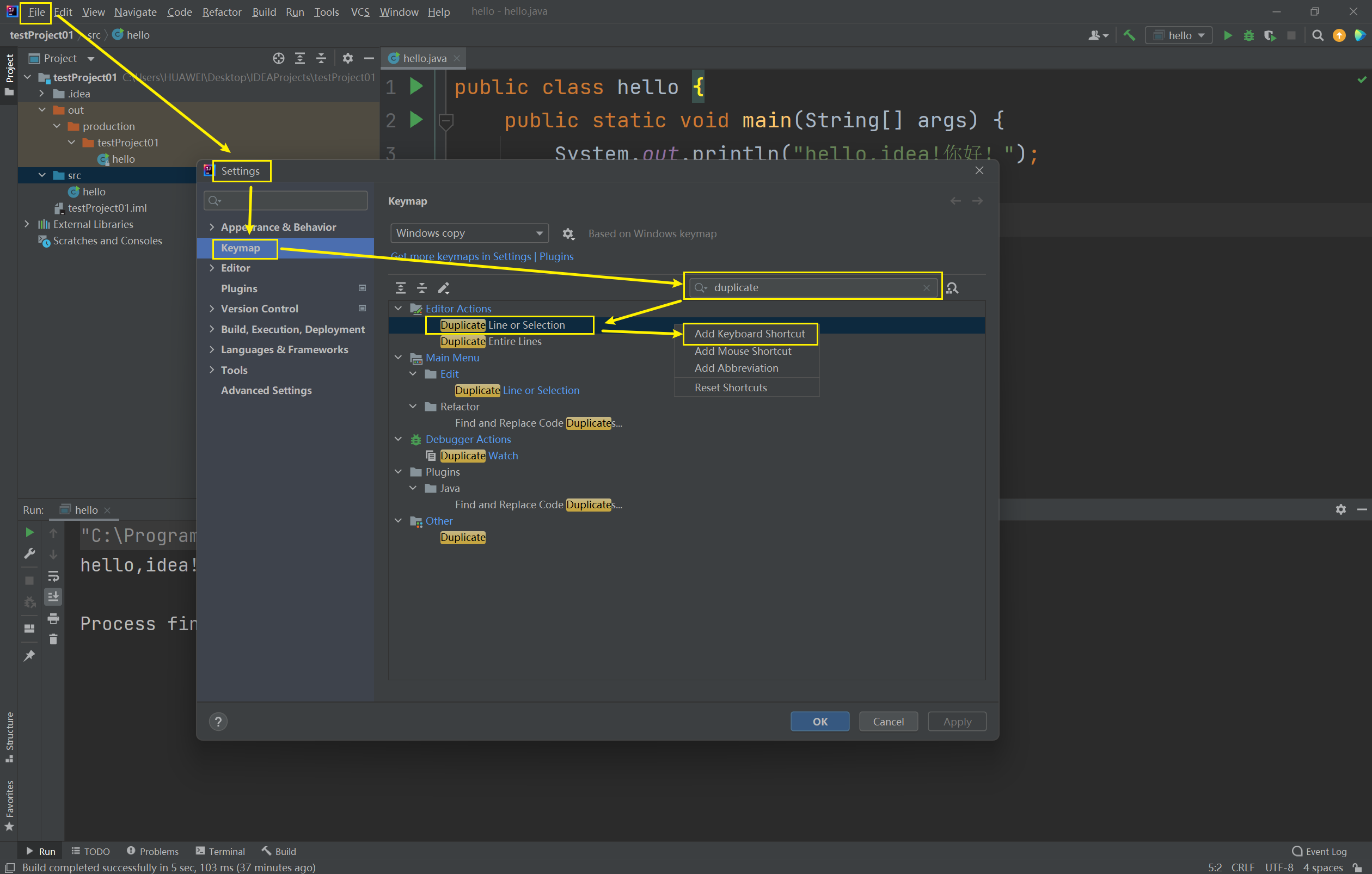Choose Add Keyboard Shortcut from the context menu
1372x874 pixels.
click(749, 334)
